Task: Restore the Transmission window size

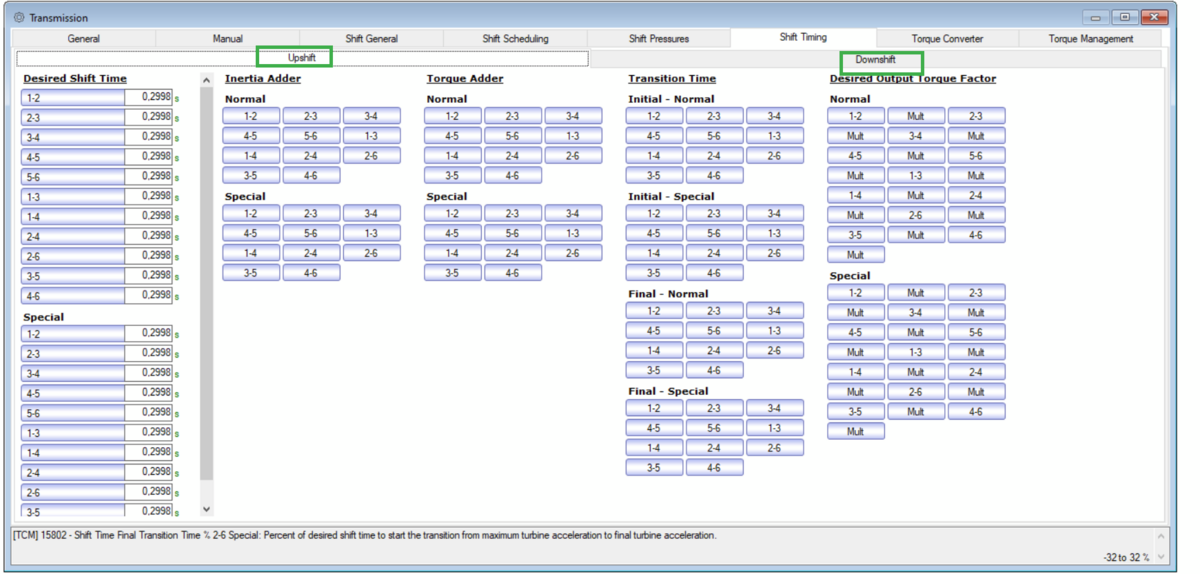Action: pyautogui.click(x=1125, y=18)
